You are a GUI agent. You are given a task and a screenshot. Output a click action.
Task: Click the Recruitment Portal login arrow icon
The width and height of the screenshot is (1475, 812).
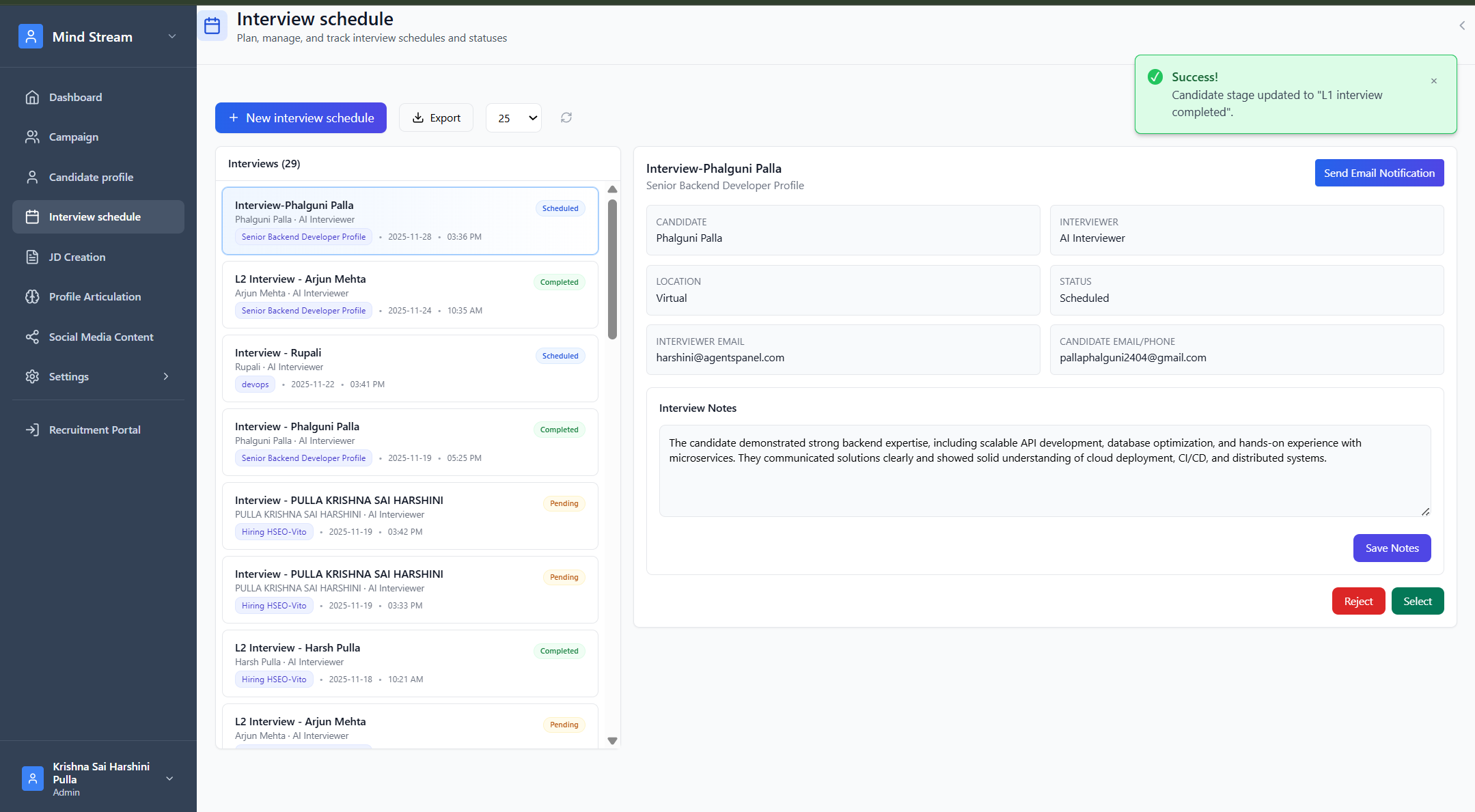pos(32,430)
